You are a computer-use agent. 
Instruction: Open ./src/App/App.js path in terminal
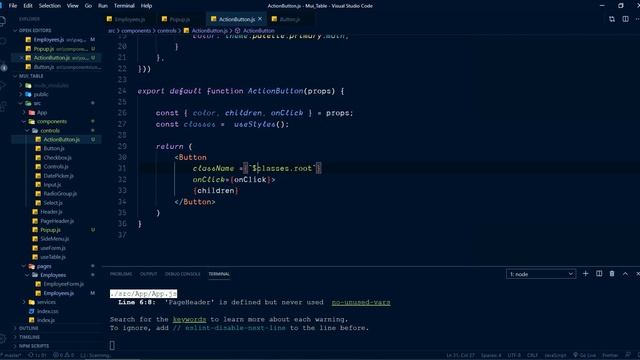pyautogui.click(x=143, y=293)
